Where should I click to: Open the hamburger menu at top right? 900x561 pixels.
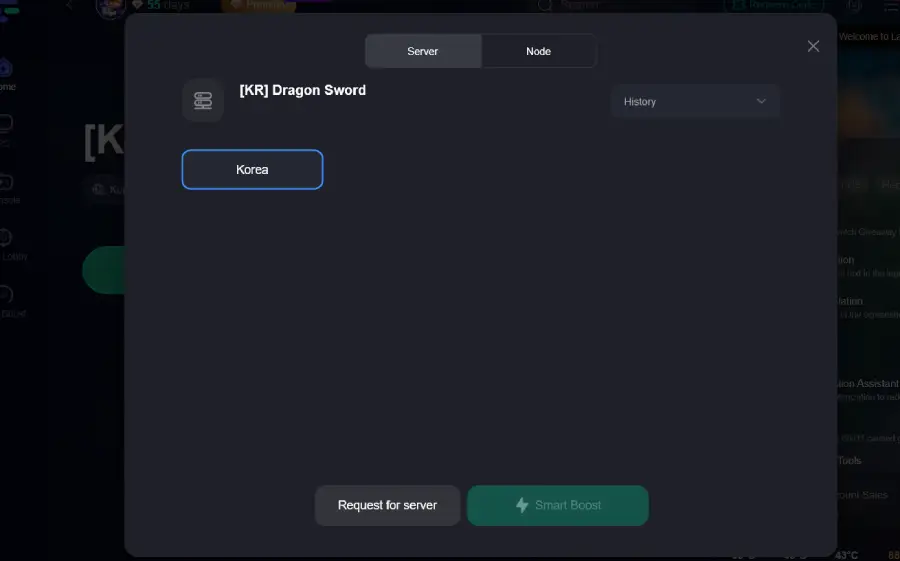[888, 5]
